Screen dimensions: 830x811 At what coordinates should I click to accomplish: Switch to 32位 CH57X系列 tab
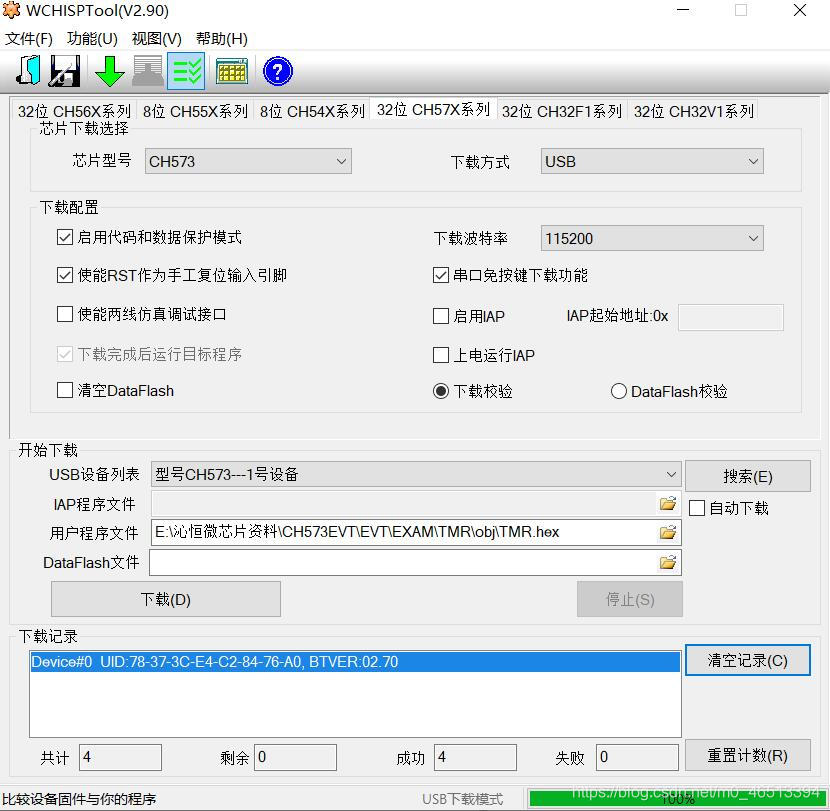click(433, 110)
